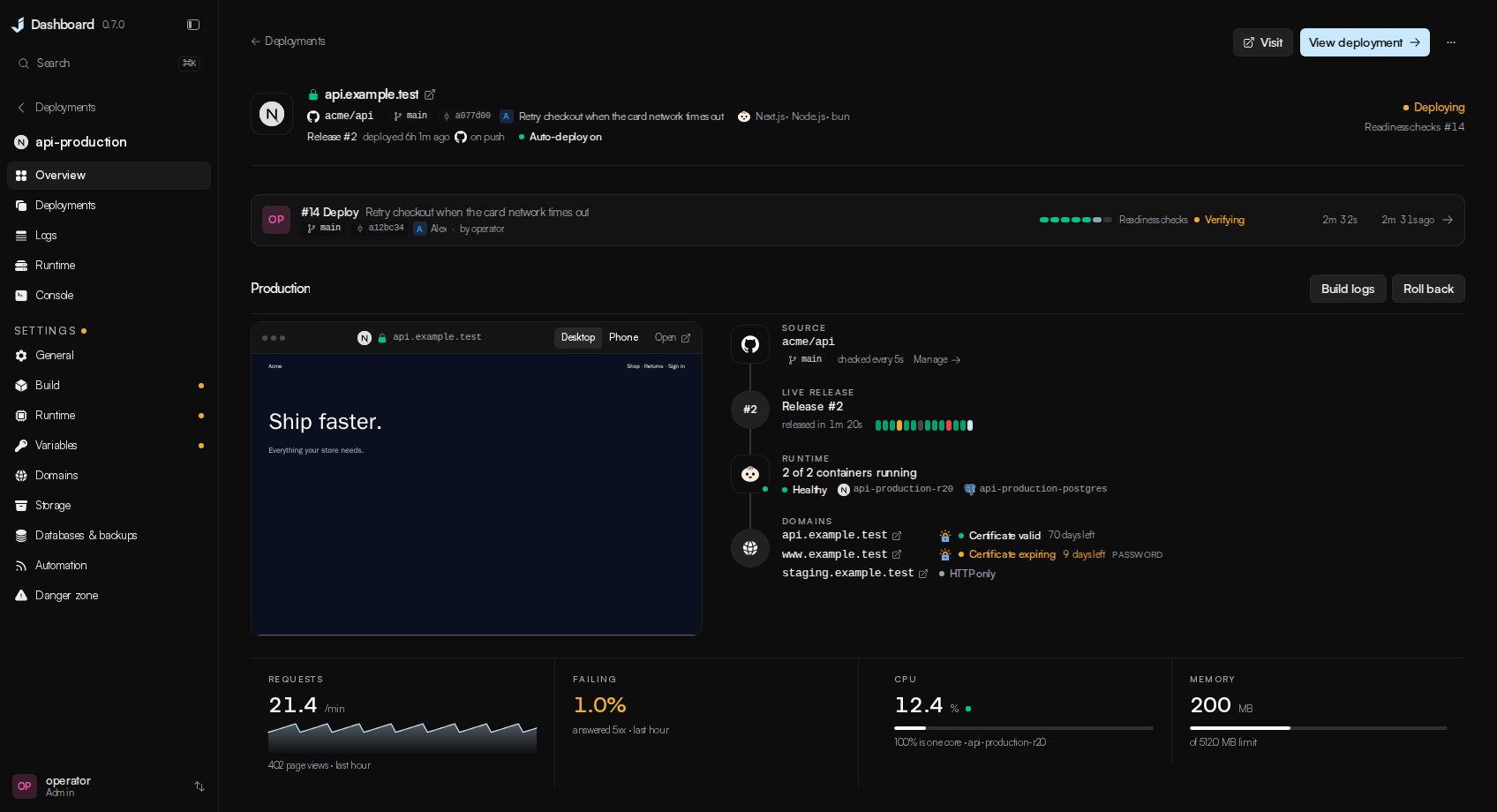The width and height of the screenshot is (1497, 812).
Task: Click the requests per minute sparkline chart
Action: (402, 737)
